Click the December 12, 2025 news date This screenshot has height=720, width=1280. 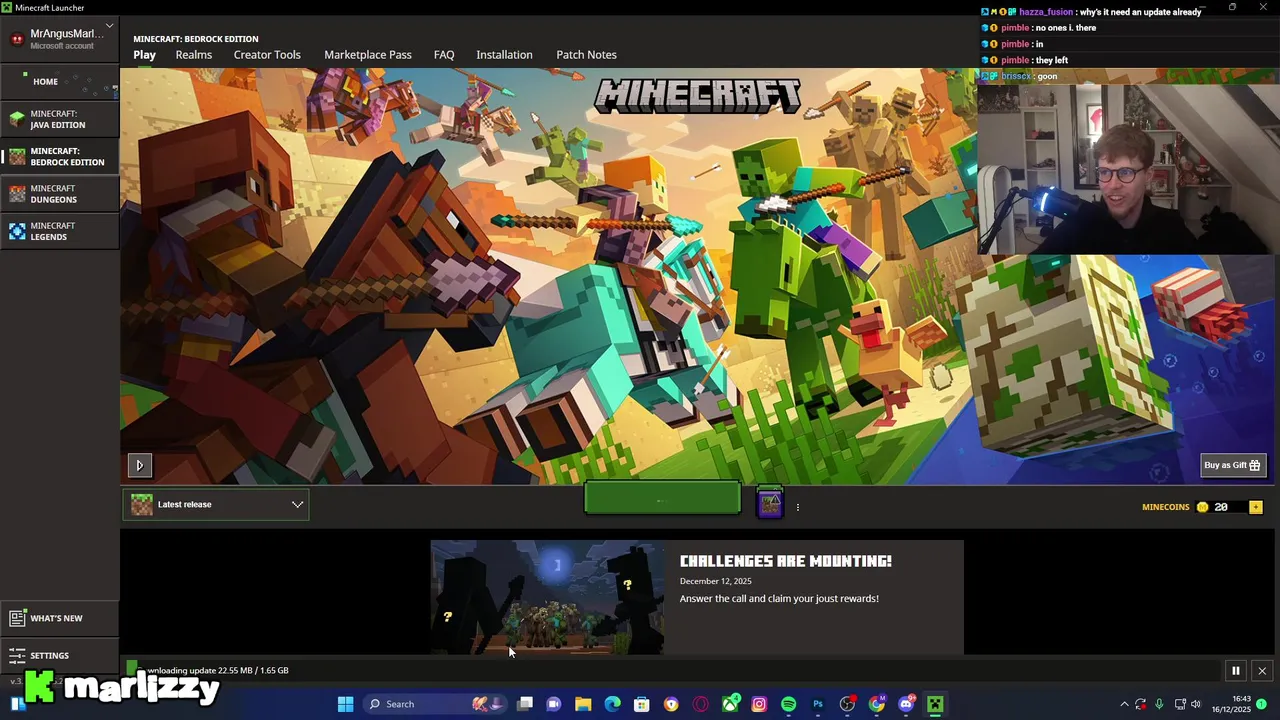pos(715,581)
